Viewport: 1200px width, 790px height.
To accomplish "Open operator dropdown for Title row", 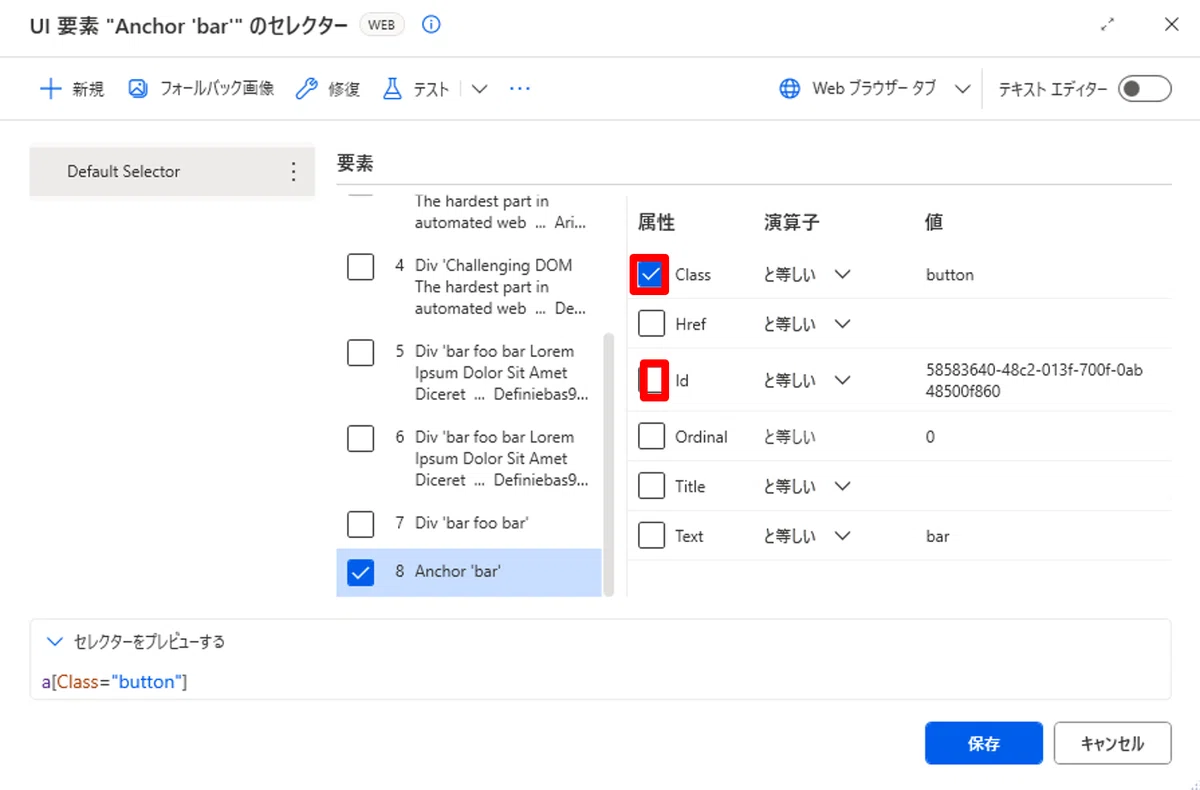I will 843,486.
